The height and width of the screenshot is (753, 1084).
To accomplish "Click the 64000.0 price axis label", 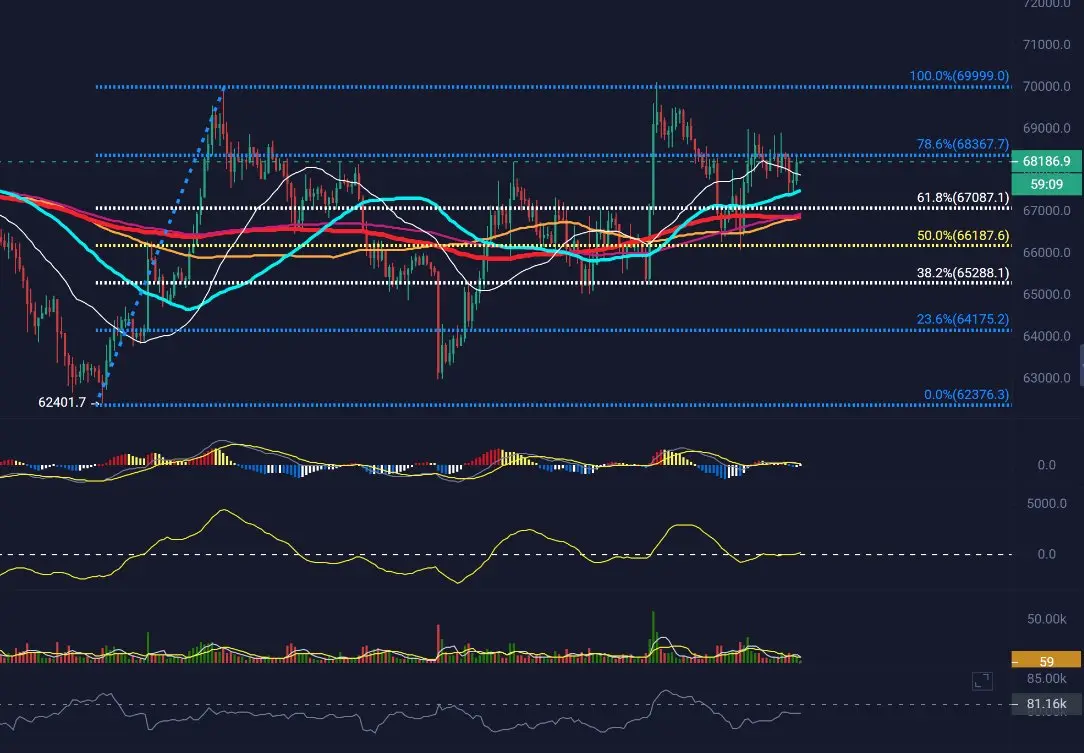I will [x=1046, y=335].
